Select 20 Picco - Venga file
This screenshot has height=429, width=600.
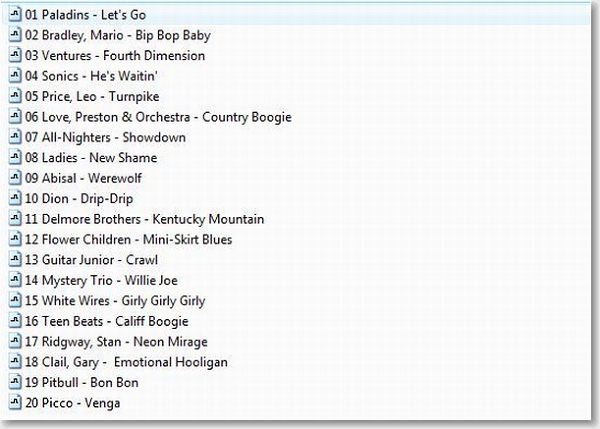tap(74, 403)
